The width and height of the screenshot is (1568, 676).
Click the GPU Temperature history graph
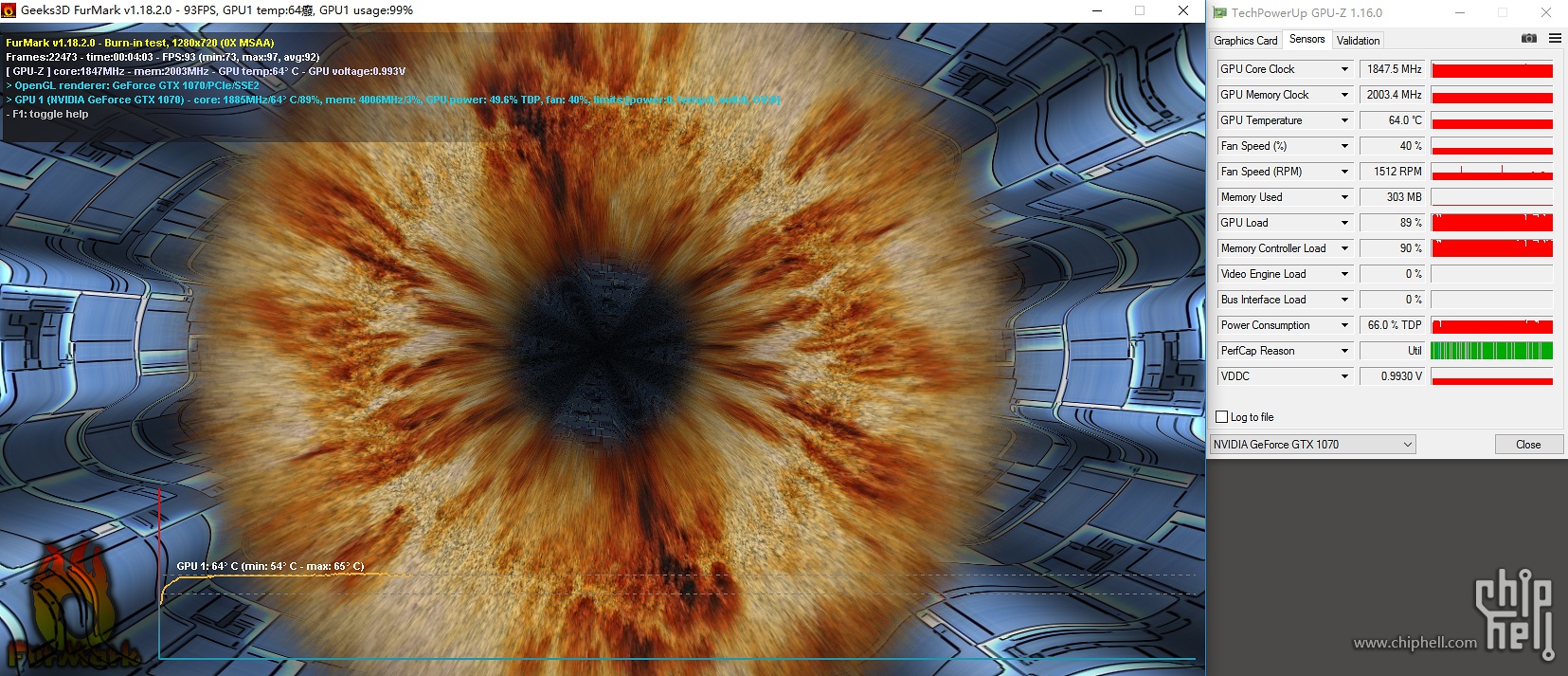pyautogui.click(x=1492, y=120)
